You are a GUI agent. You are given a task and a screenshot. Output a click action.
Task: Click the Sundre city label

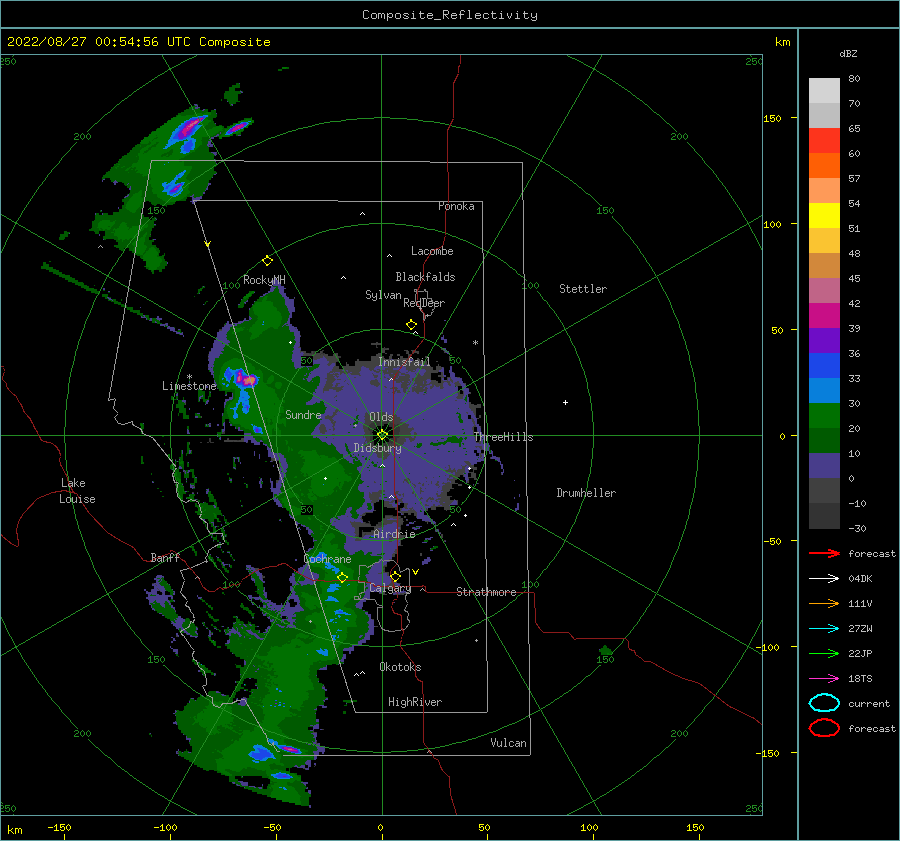[303, 414]
